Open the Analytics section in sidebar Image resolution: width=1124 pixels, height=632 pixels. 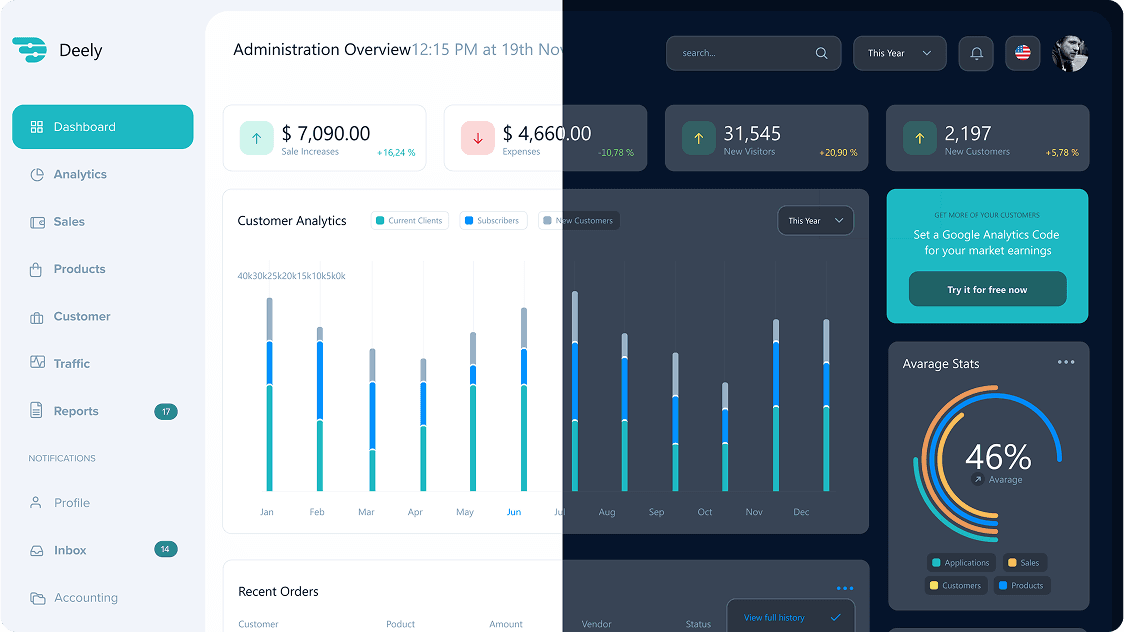pyautogui.click(x=80, y=174)
